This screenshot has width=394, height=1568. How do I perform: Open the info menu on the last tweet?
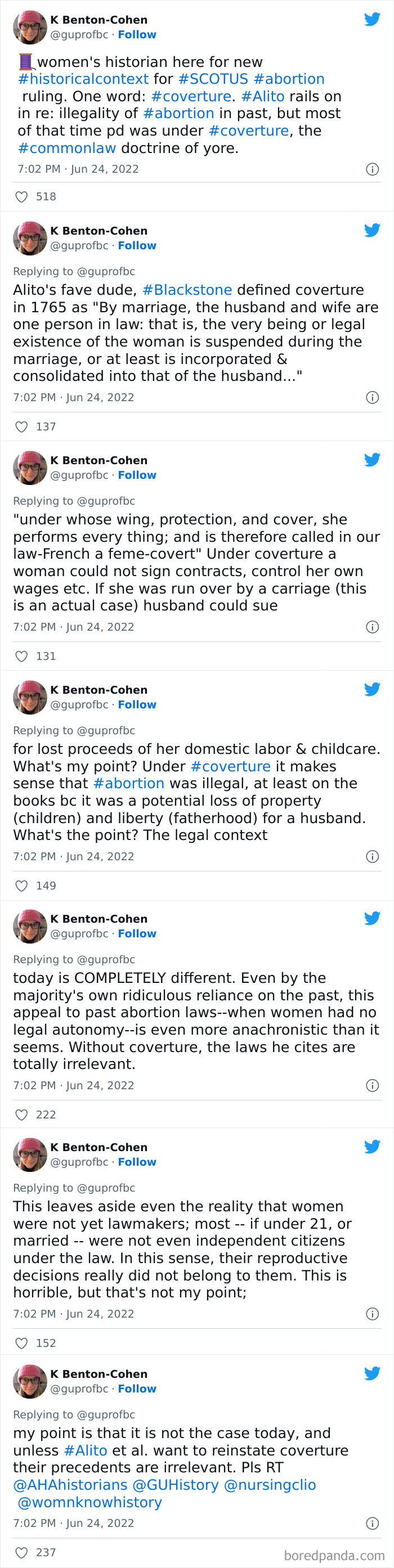point(372,1524)
